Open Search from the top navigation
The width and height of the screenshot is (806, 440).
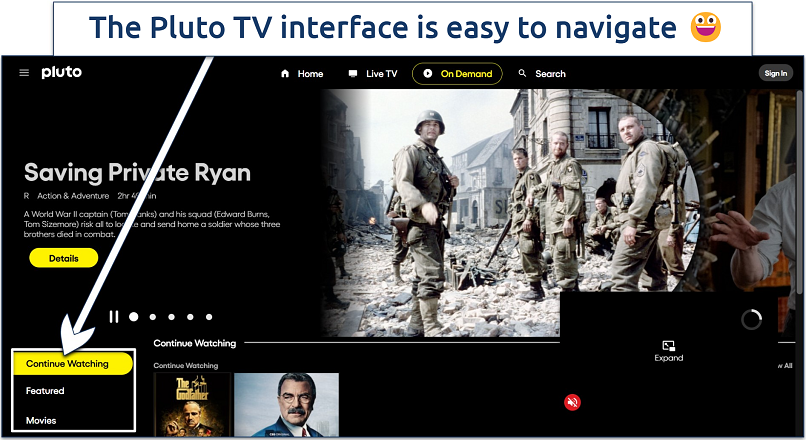[542, 74]
